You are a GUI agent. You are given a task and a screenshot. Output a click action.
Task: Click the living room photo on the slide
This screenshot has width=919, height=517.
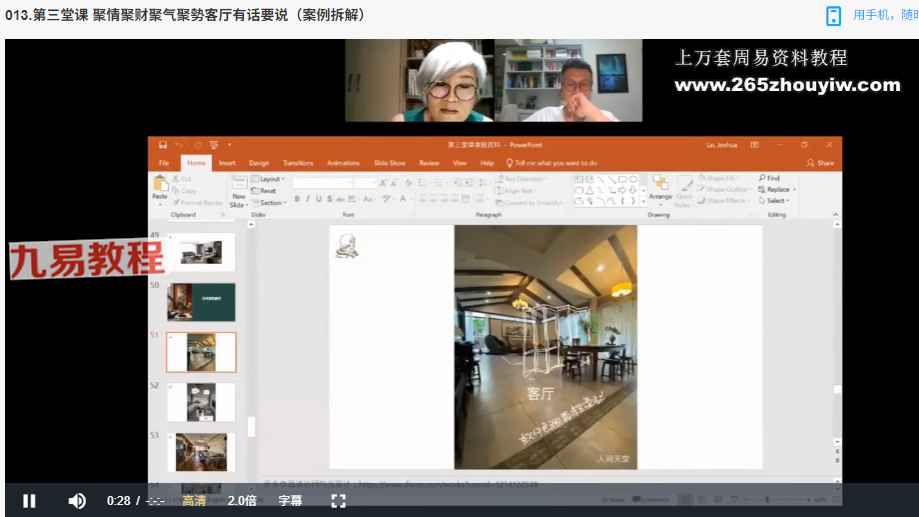point(546,347)
